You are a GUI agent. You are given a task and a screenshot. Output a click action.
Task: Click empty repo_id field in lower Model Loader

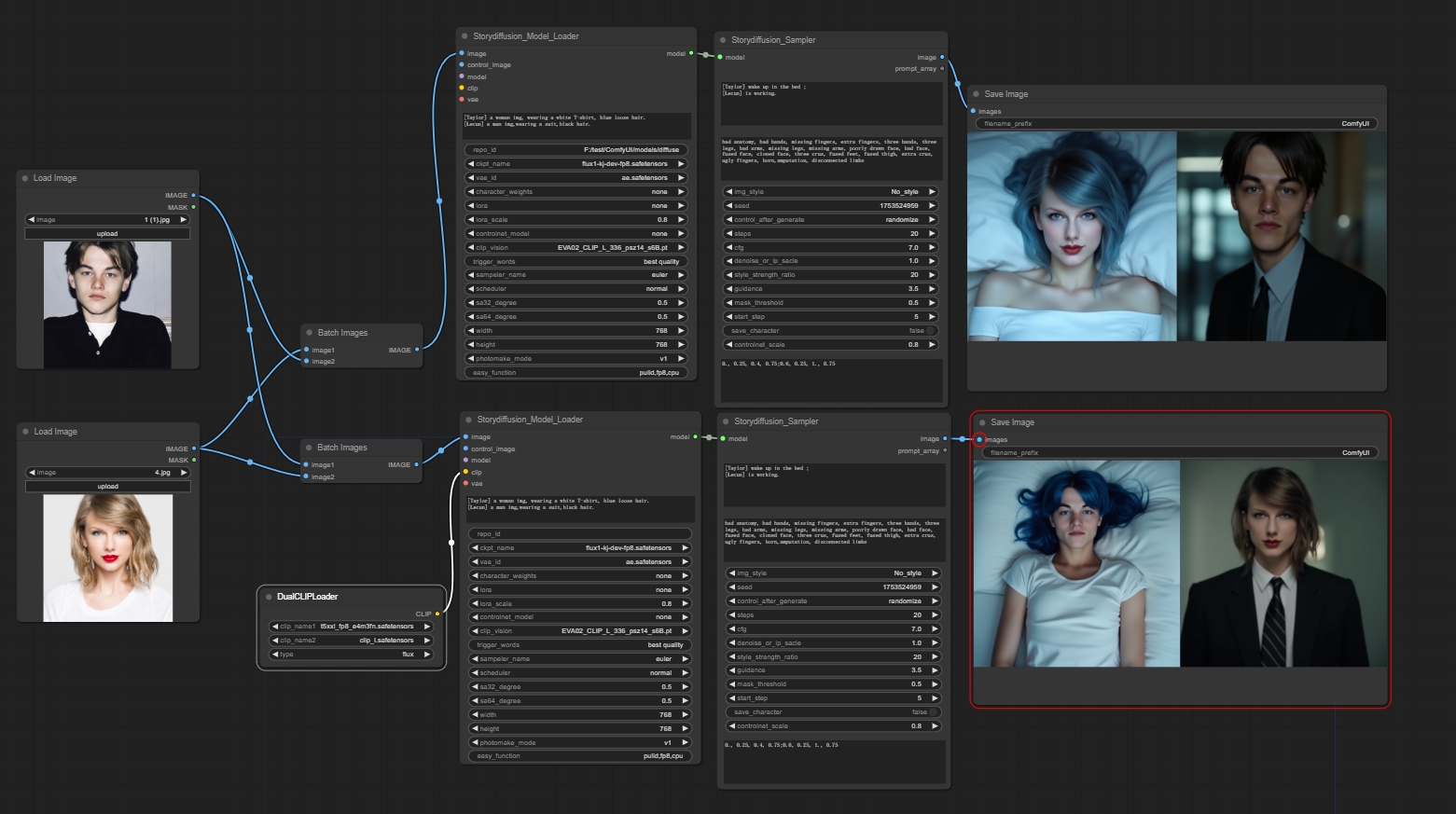[x=580, y=533]
